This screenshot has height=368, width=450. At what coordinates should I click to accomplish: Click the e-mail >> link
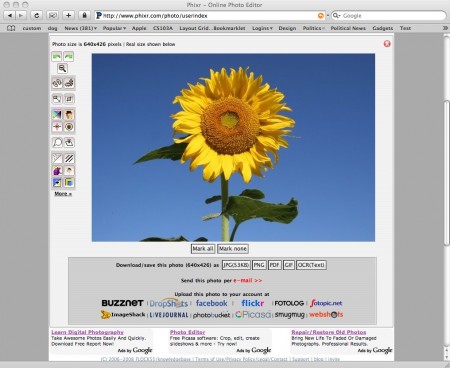click(x=247, y=280)
